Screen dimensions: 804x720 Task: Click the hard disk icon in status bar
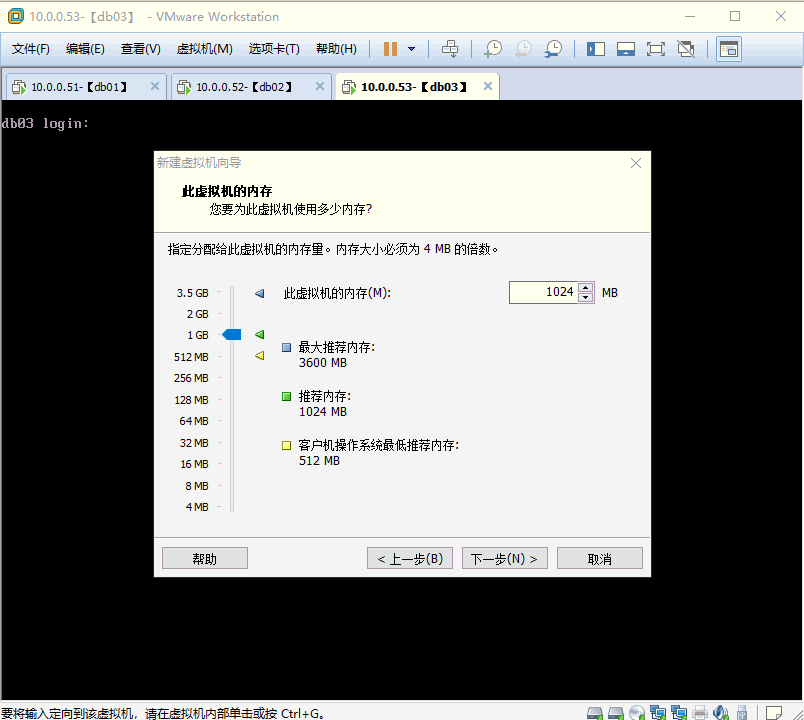pos(594,711)
